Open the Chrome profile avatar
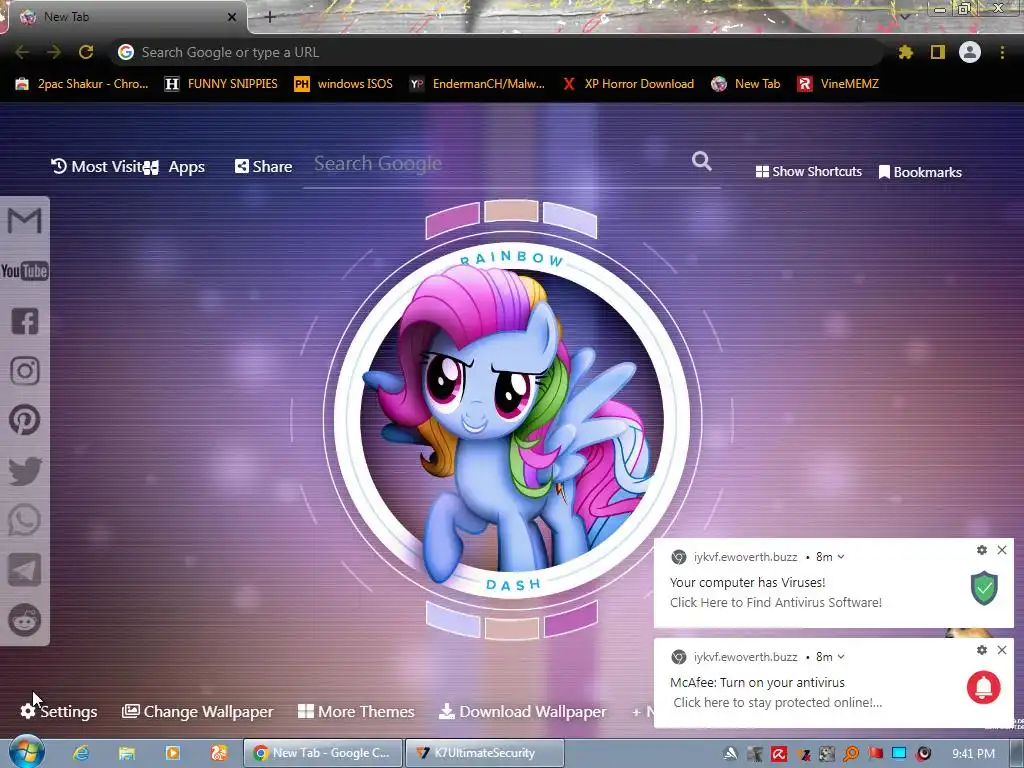This screenshot has height=768, width=1024. click(x=970, y=52)
